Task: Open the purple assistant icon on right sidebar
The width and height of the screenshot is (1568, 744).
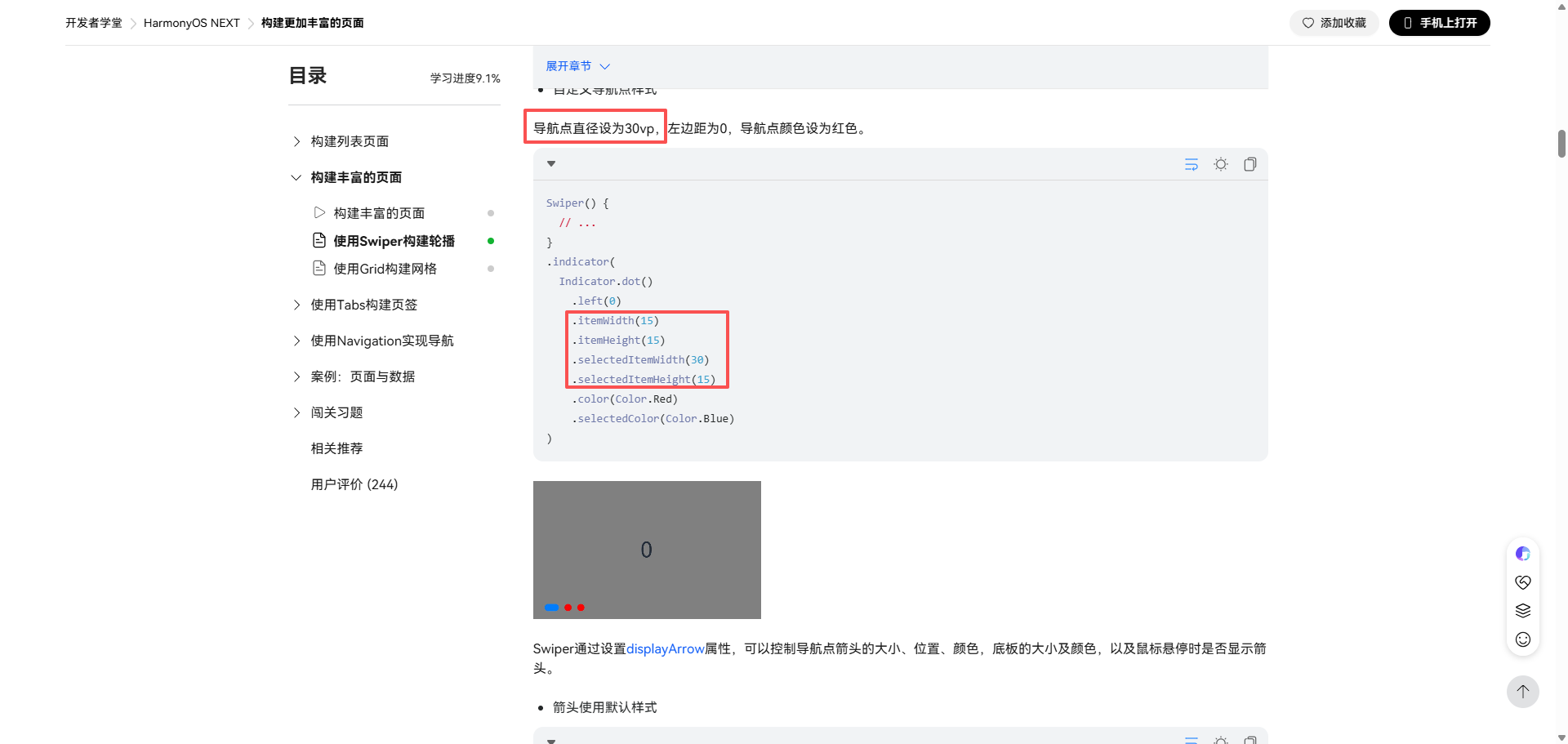Action: click(1522, 554)
